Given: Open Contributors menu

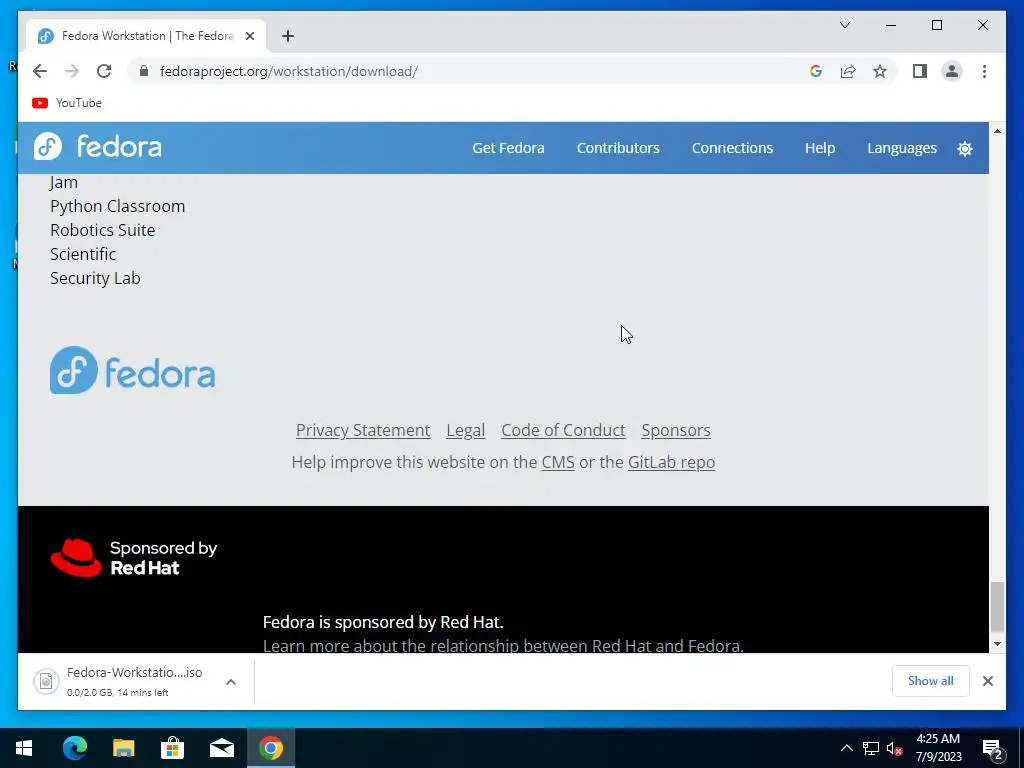Looking at the screenshot, I should 618,148.
